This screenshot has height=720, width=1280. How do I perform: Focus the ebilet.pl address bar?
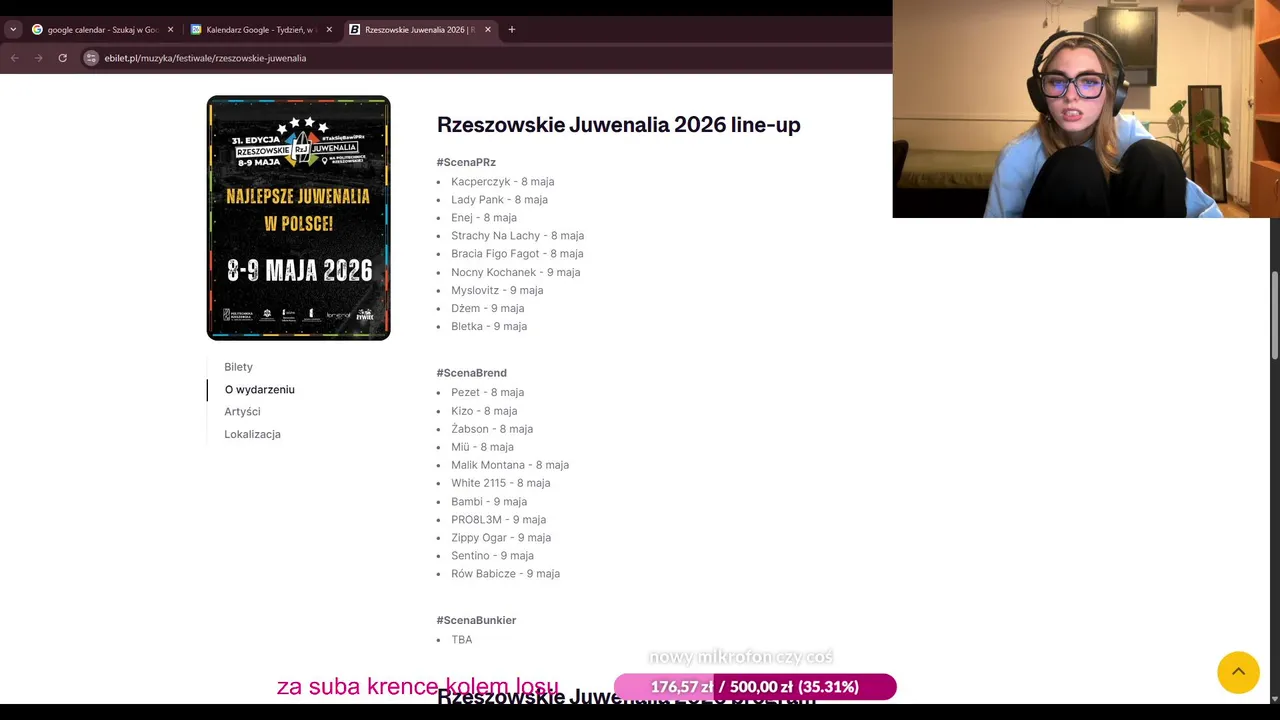point(480,58)
